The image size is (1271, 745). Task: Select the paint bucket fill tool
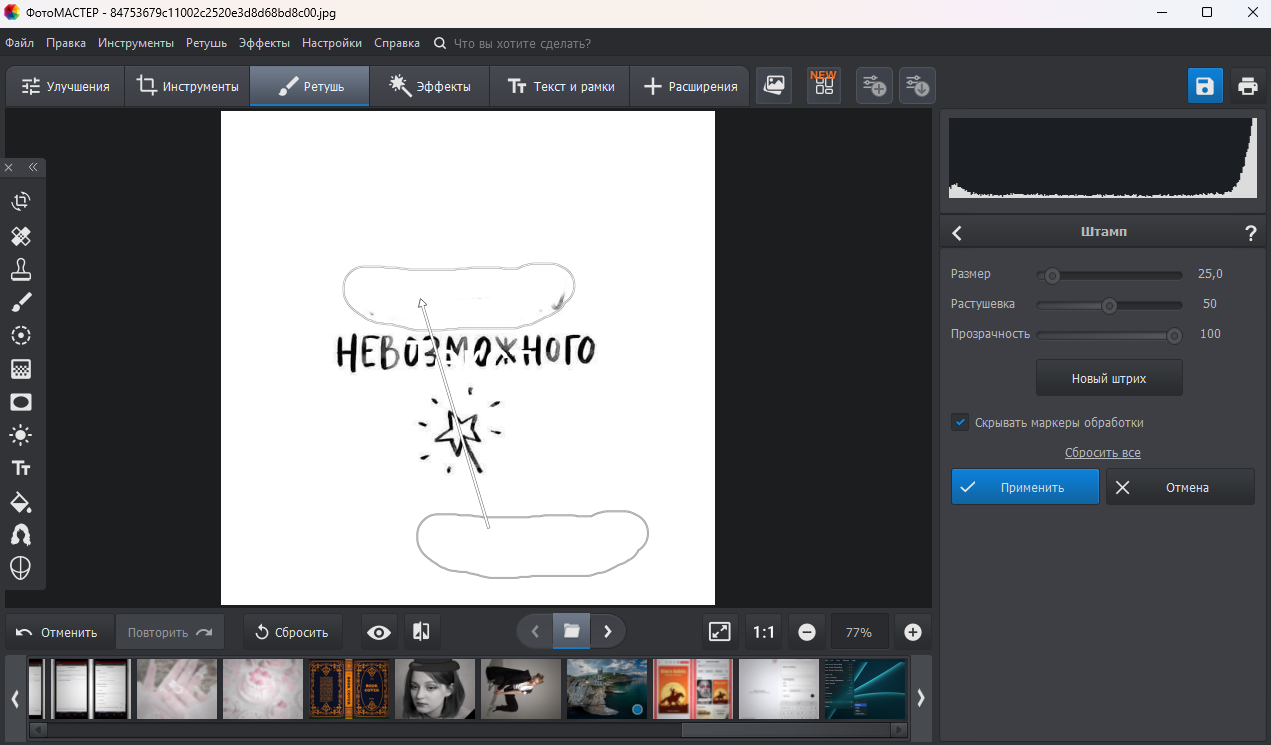[21, 502]
